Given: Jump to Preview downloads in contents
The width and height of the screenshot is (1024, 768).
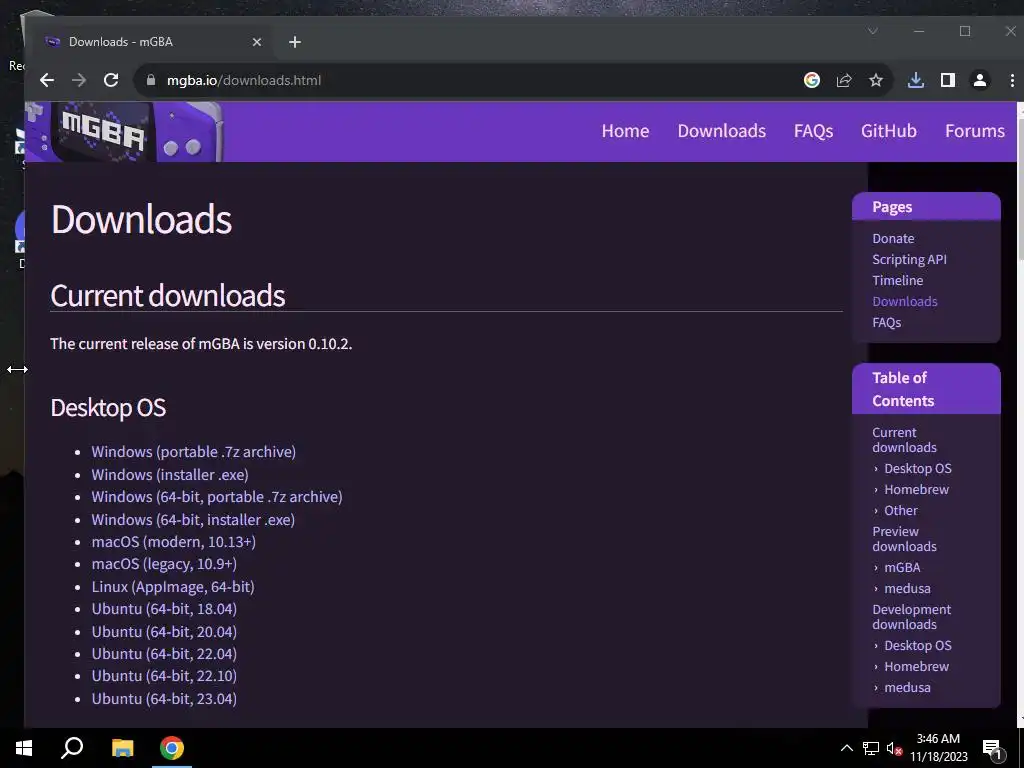Looking at the screenshot, I should click(904, 539).
